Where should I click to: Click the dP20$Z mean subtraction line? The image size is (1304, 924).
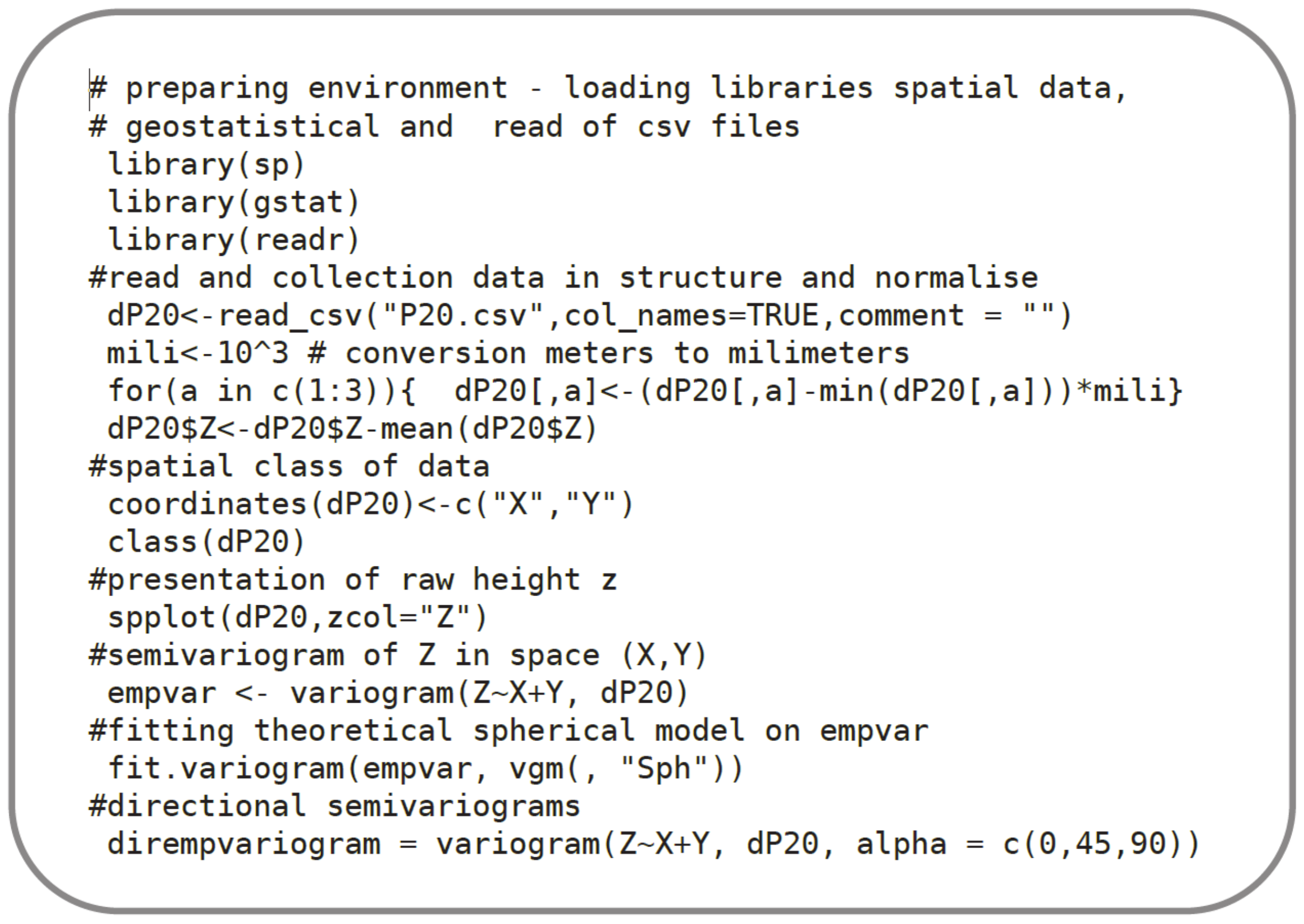(352, 429)
